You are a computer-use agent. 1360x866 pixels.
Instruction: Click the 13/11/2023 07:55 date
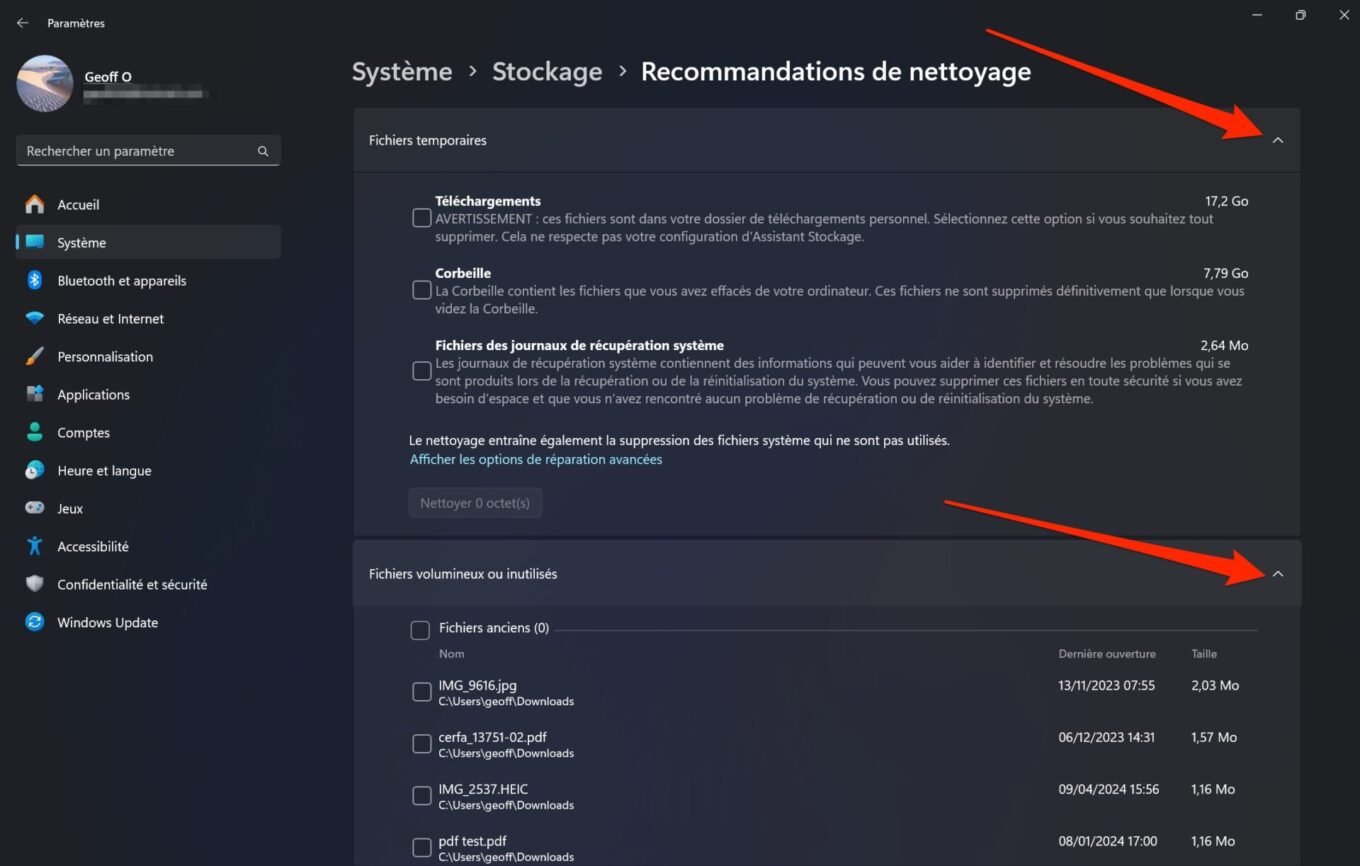[1107, 685]
